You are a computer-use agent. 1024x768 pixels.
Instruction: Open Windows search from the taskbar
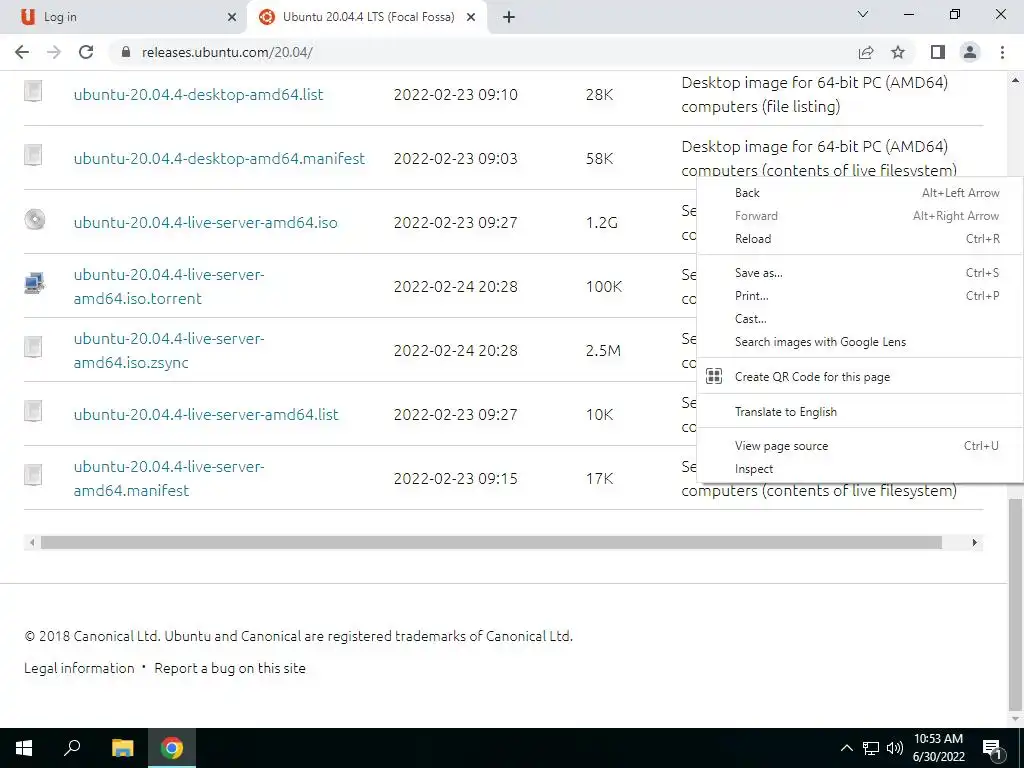click(x=72, y=748)
